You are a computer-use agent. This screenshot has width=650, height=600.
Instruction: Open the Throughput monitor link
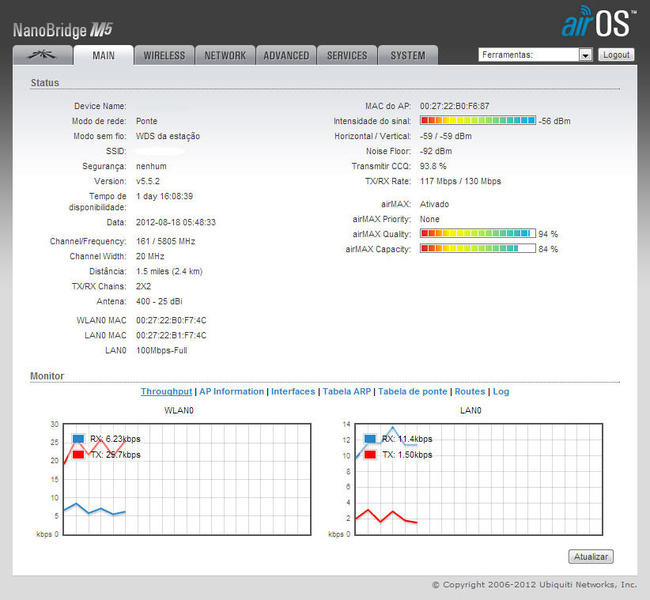(166, 391)
